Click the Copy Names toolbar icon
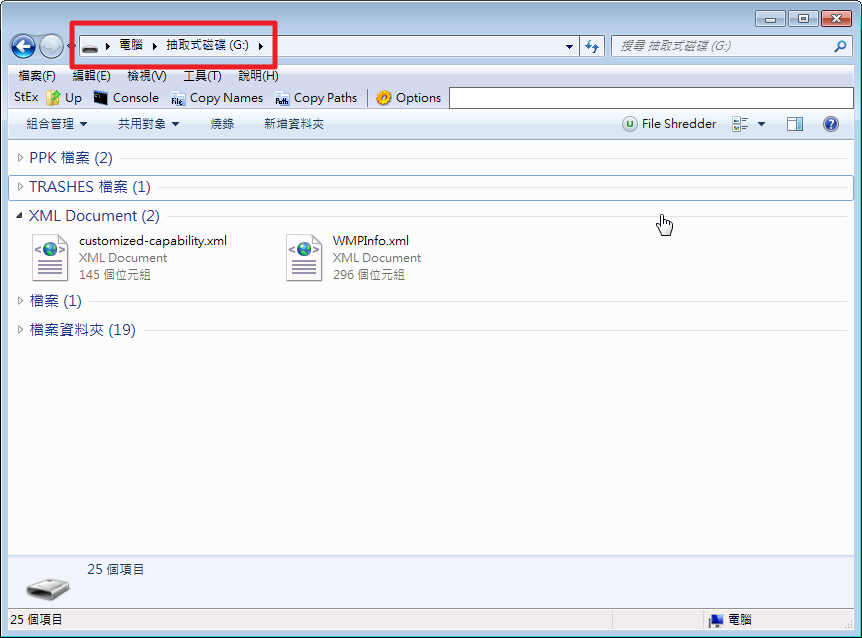This screenshot has width=862, height=638. (x=178, y=98)
